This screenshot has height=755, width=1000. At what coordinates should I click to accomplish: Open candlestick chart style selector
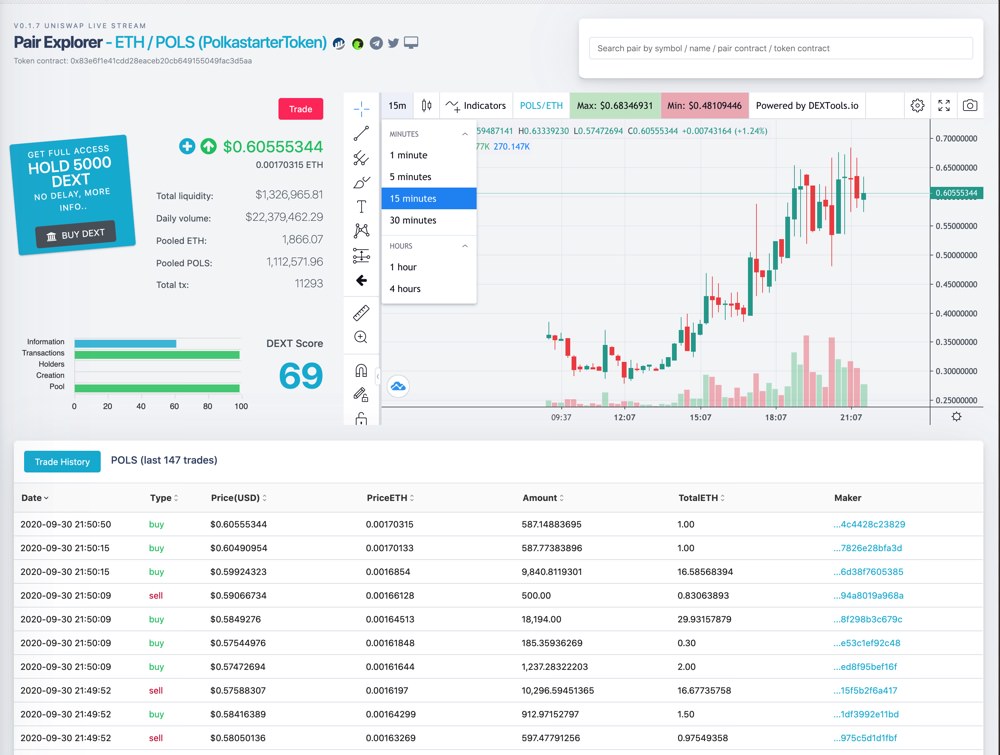tap(426, 106)
